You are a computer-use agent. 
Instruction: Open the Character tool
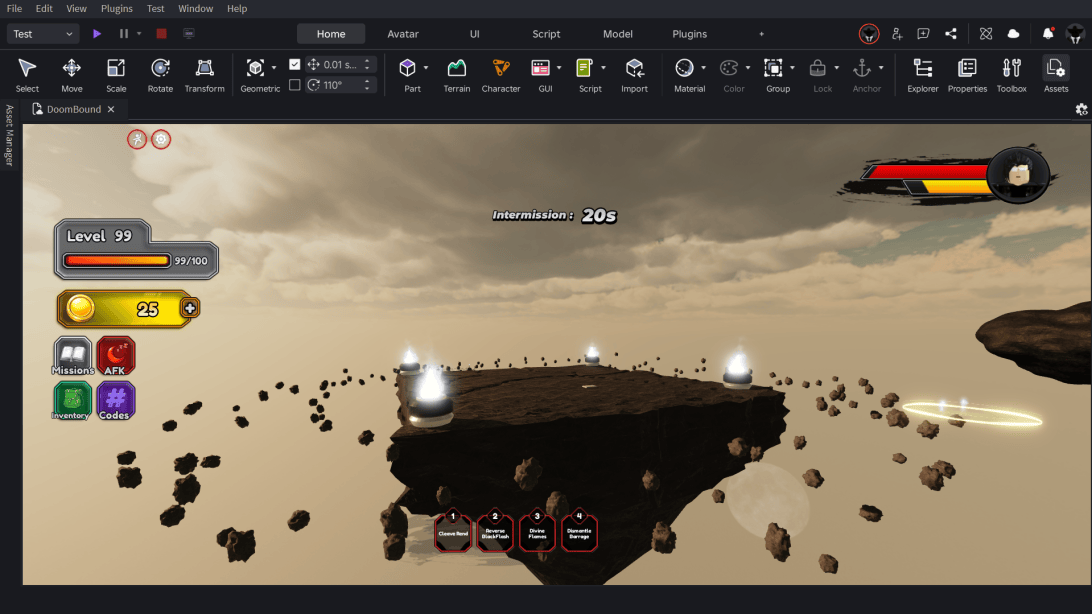pos(501,74)
